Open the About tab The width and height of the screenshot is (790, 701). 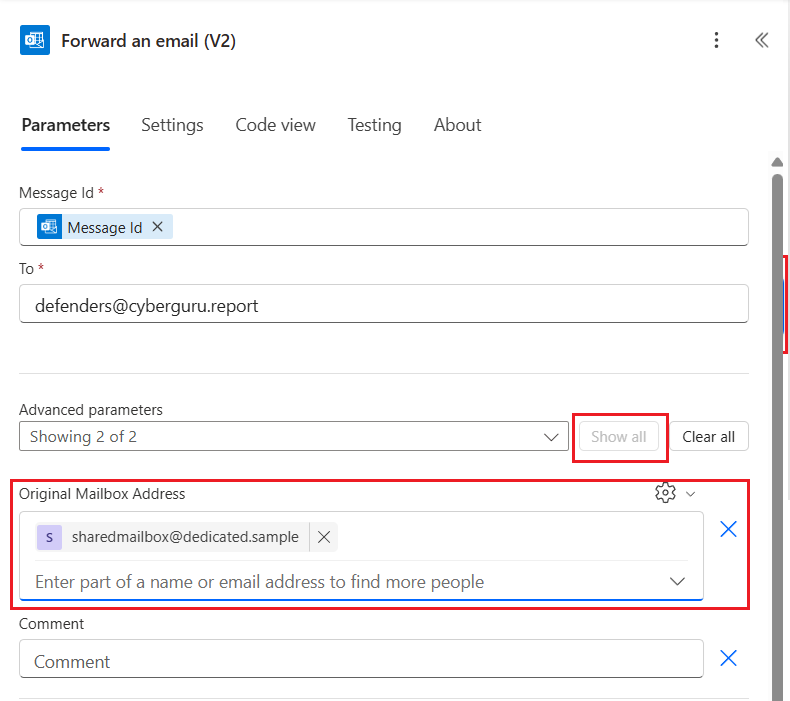coord(457,125)
